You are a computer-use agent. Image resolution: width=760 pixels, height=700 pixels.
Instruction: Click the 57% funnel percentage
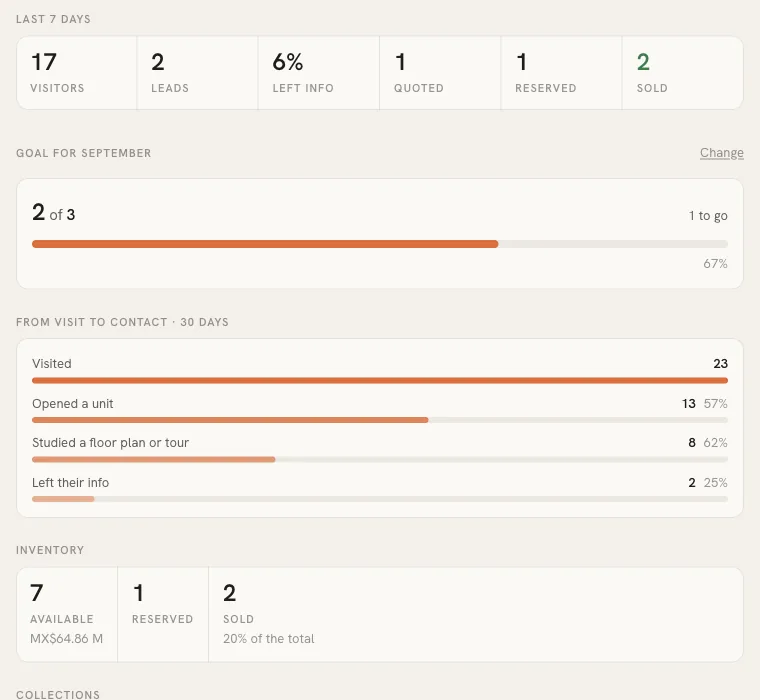715,403
